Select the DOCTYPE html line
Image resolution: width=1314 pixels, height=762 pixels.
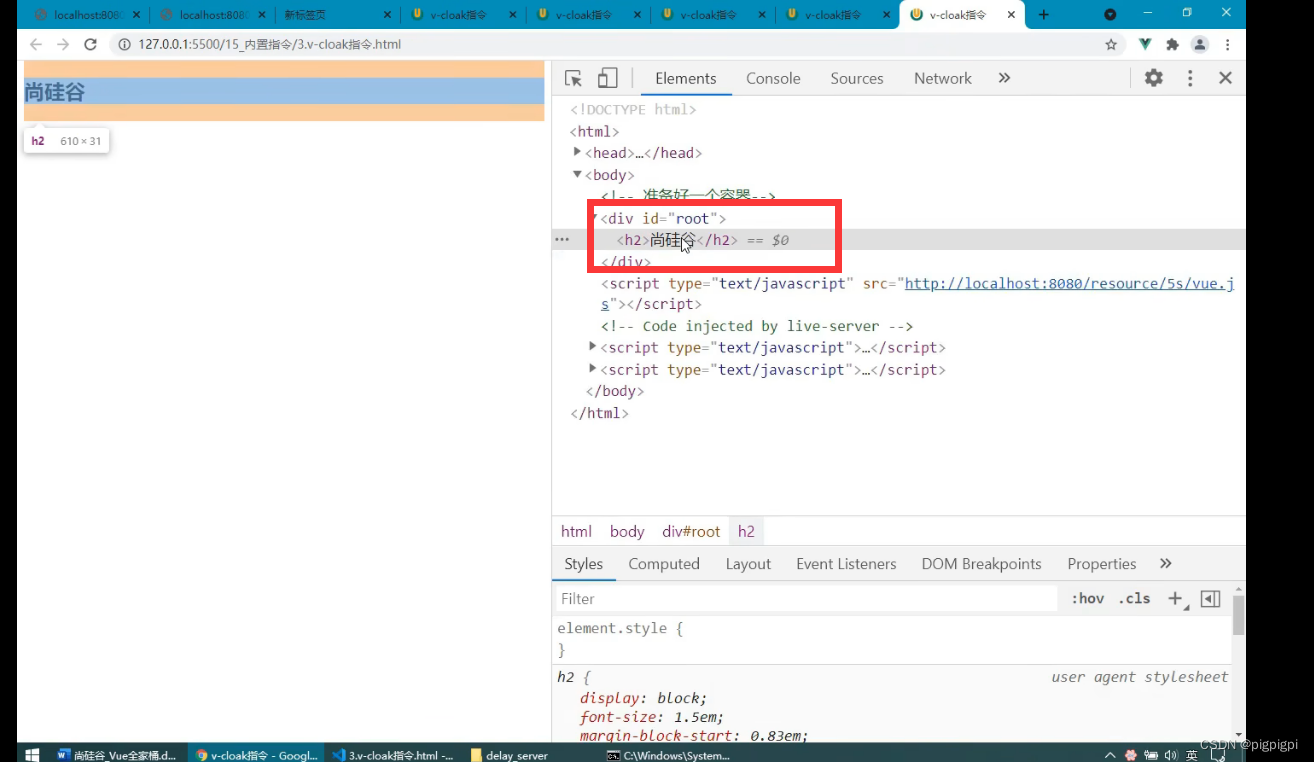pos(633,109)
